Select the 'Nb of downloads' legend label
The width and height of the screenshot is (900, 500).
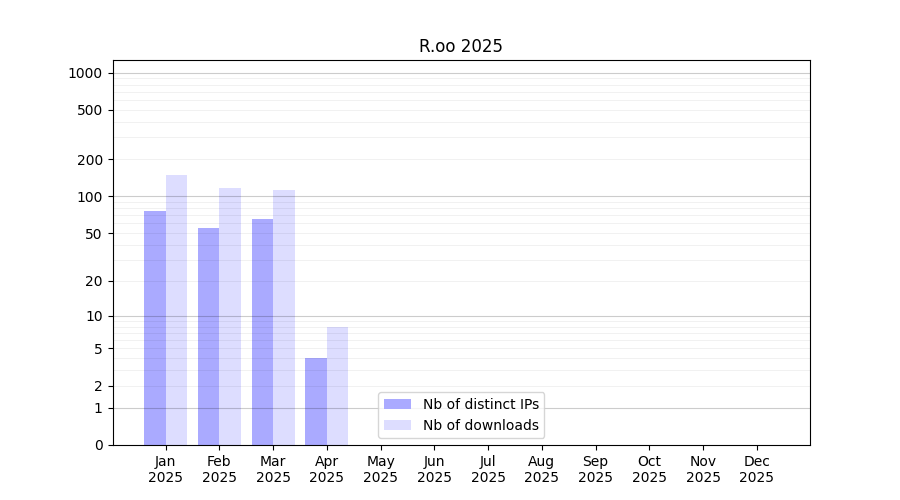[480, 425]
